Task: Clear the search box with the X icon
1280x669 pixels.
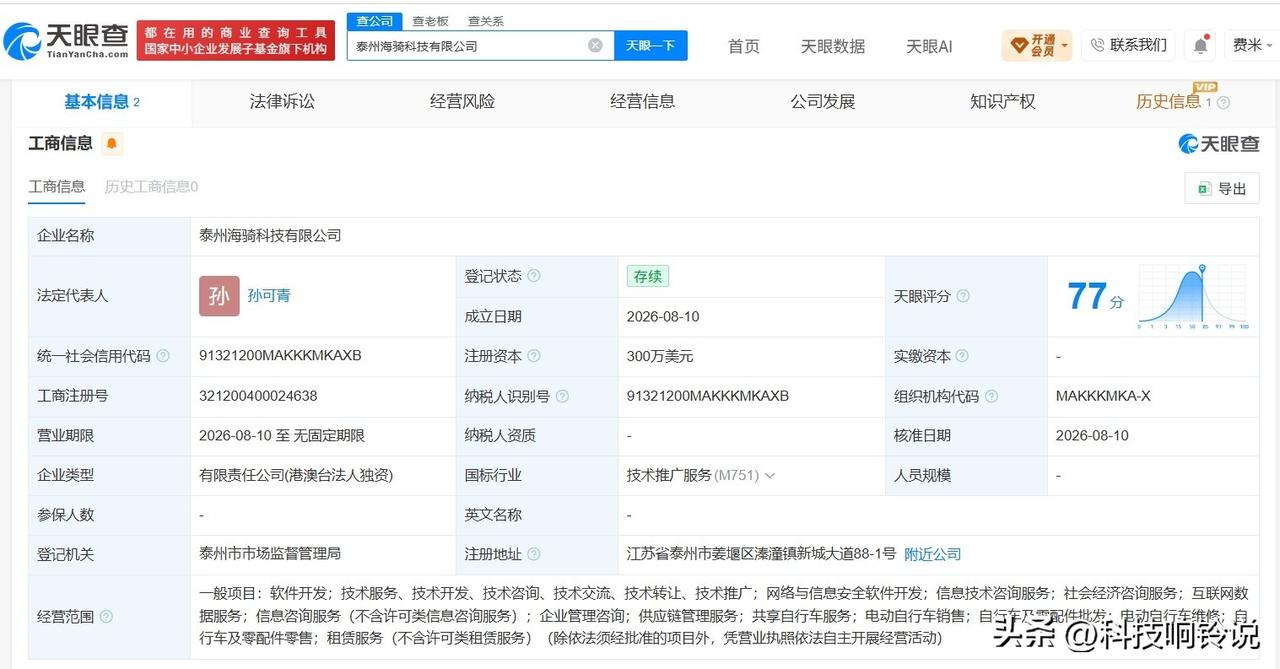Action: 595,45
